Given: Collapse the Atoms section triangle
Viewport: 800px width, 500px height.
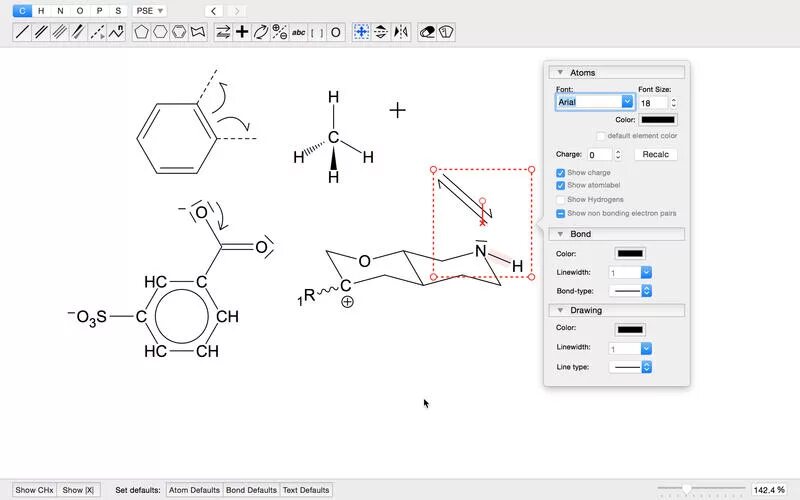Looking at the screenshot, I should point(560,72).
